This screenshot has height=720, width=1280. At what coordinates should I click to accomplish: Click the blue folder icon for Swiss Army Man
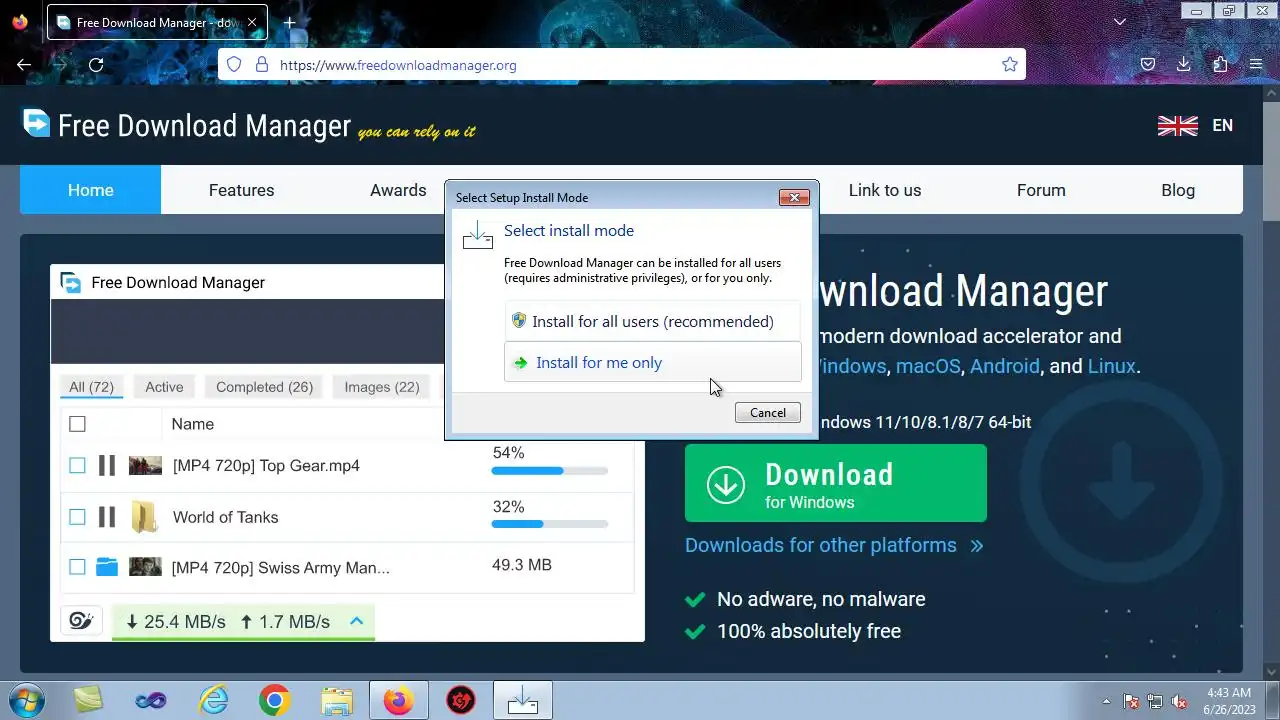[x=107, y=567]
